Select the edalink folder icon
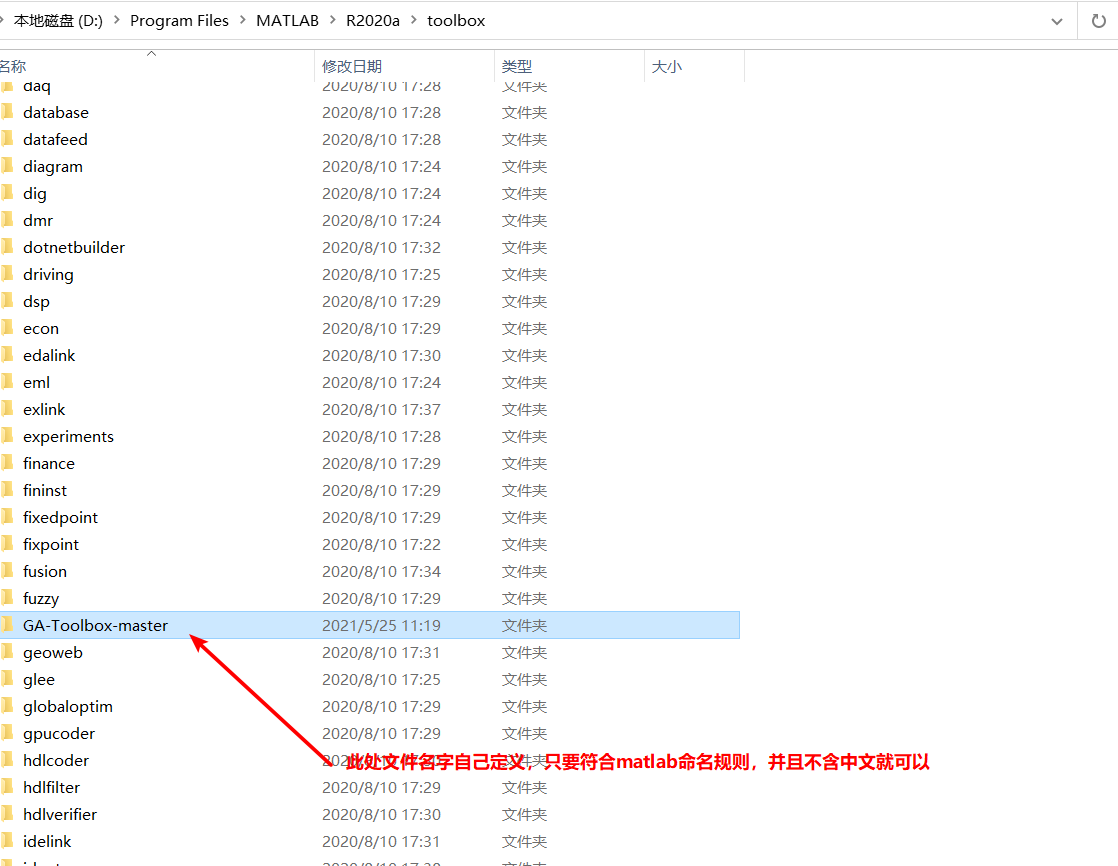Image resolution: width=1118 pixels, height=866 pixels. coord(7,355)
